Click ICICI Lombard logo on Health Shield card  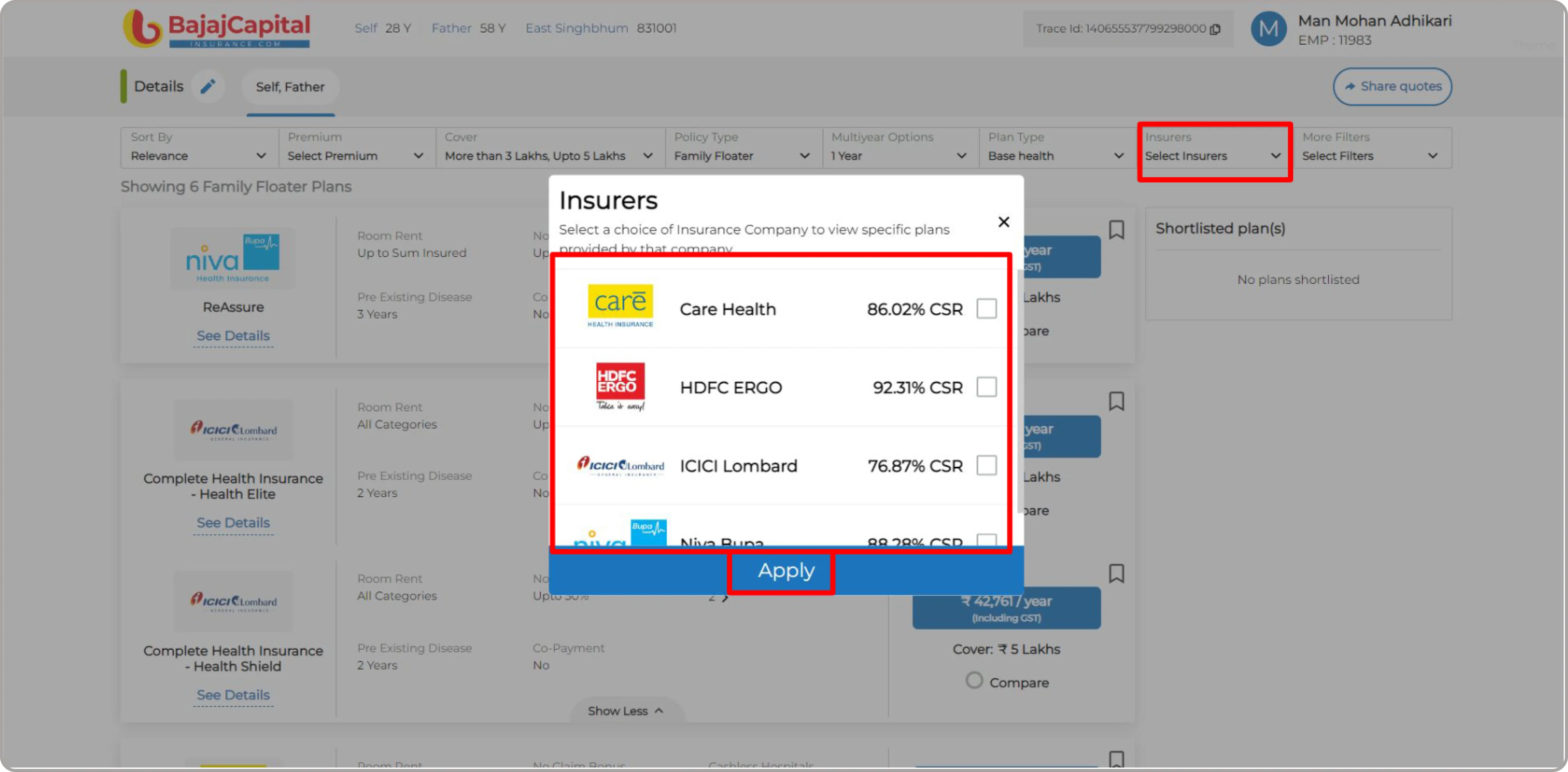click(x=233, y=601)
